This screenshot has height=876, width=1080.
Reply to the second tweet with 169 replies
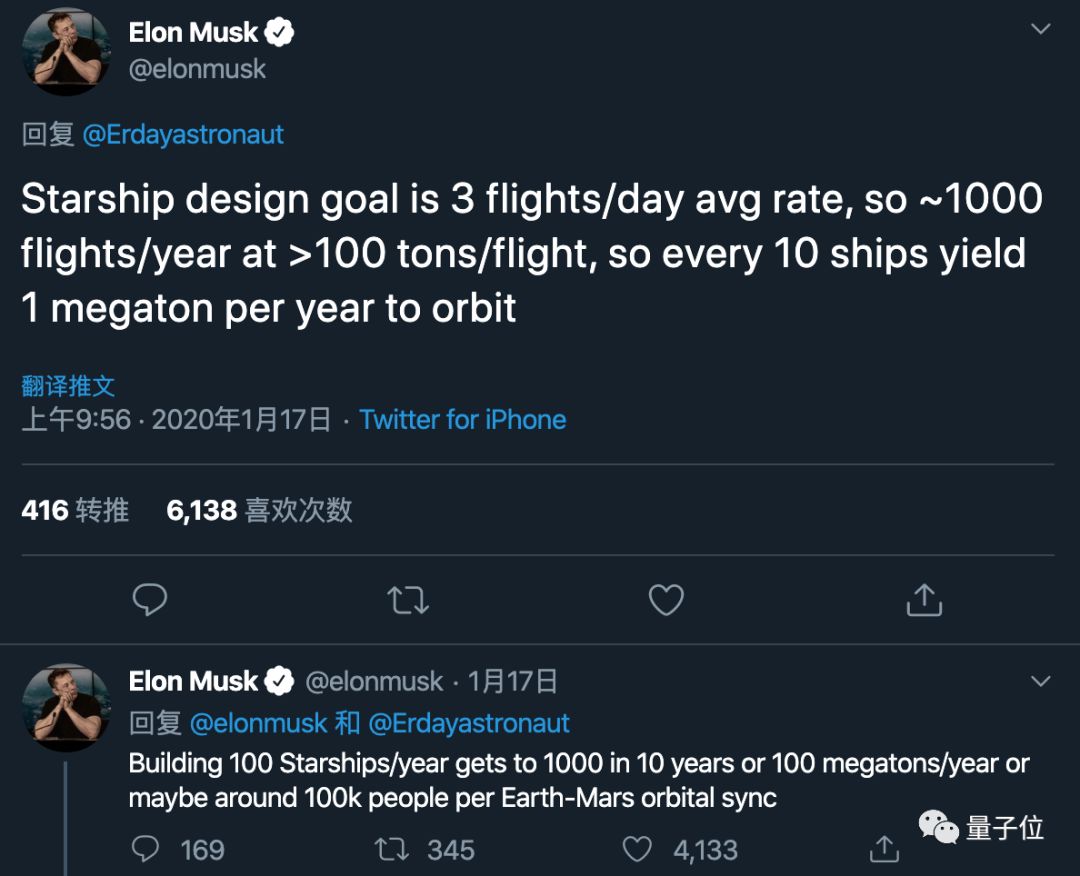pos(146,850)
